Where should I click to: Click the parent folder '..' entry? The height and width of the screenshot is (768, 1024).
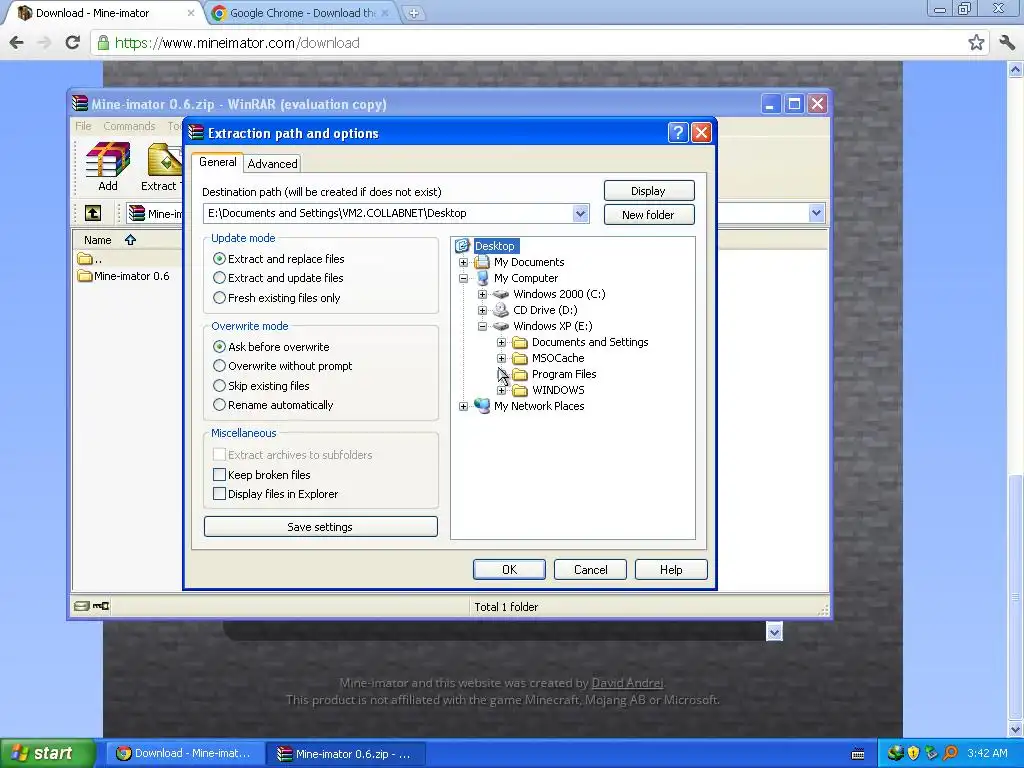tap(89, 259)
